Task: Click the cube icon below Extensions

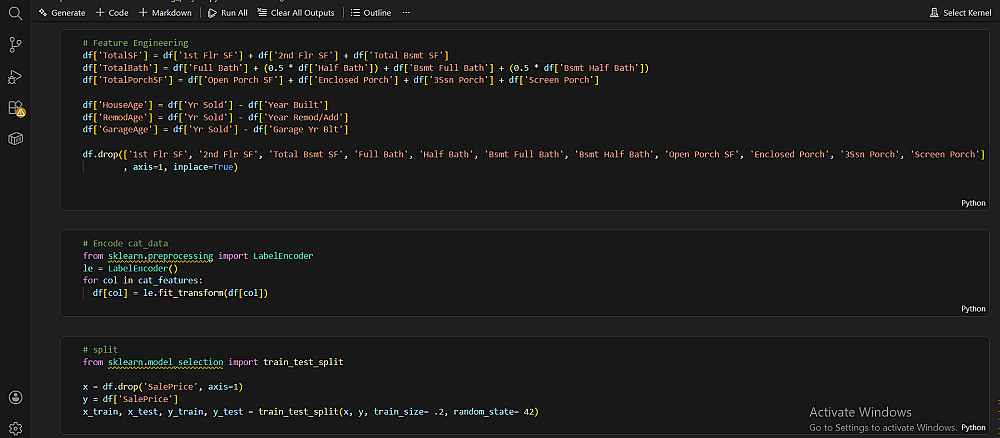Action: click(15, 139)
